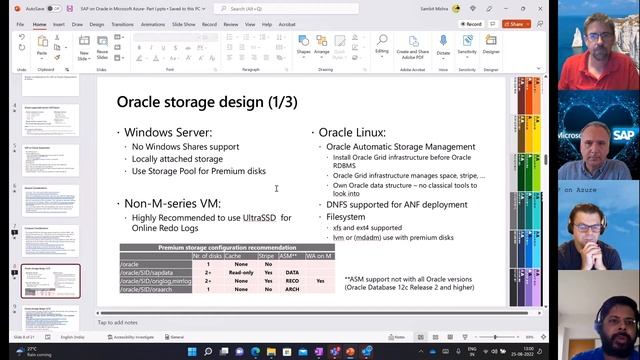Viewport: 640px width, 360px height.
Task: Collapse the ribbon with the chevron
Action: click(x=538, y=69)
